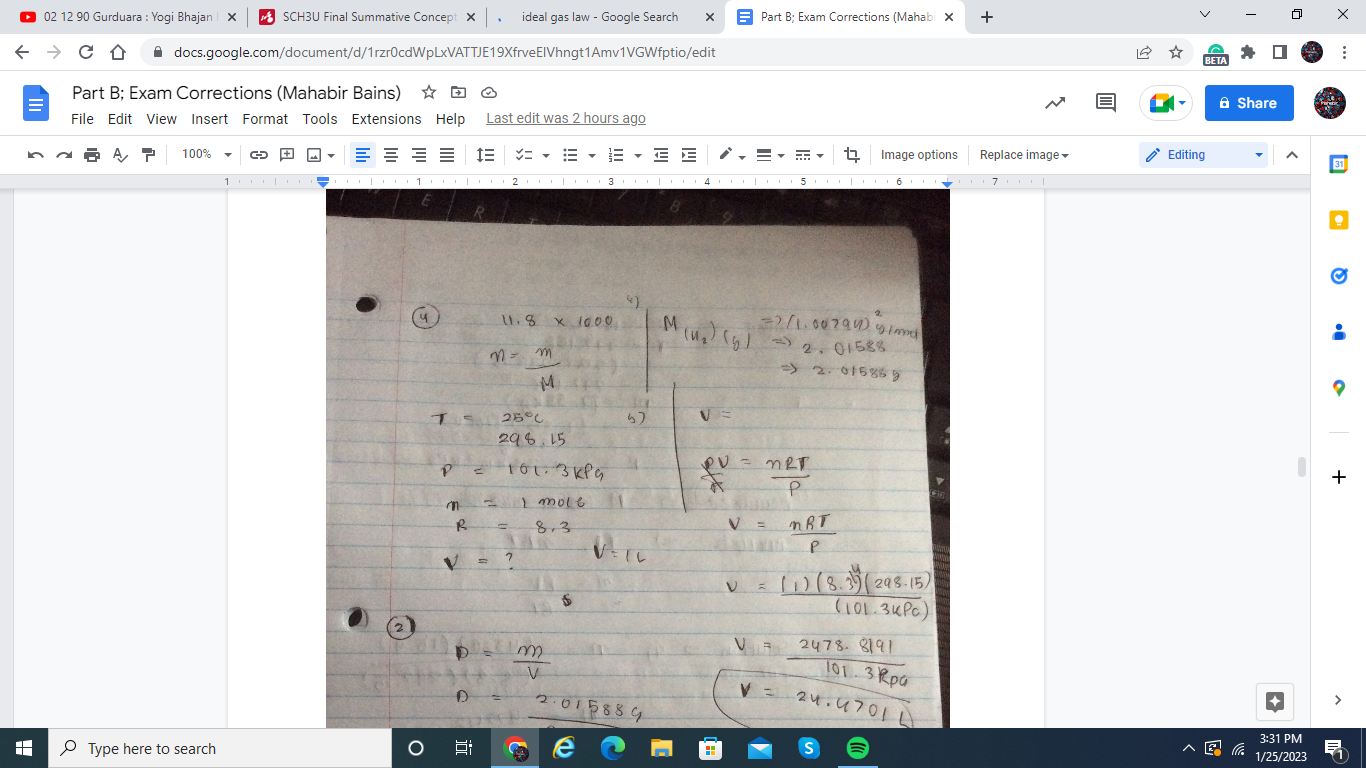Viewport: 1366px width, 768px height.
Task: Toggle justify alignment
Action: point(447,155)
